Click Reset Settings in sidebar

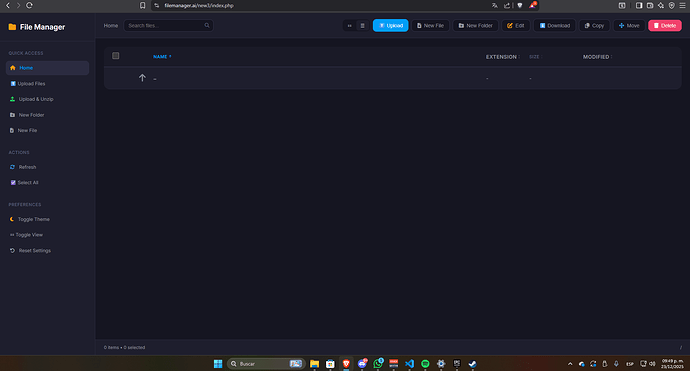(x=48, y=250)
